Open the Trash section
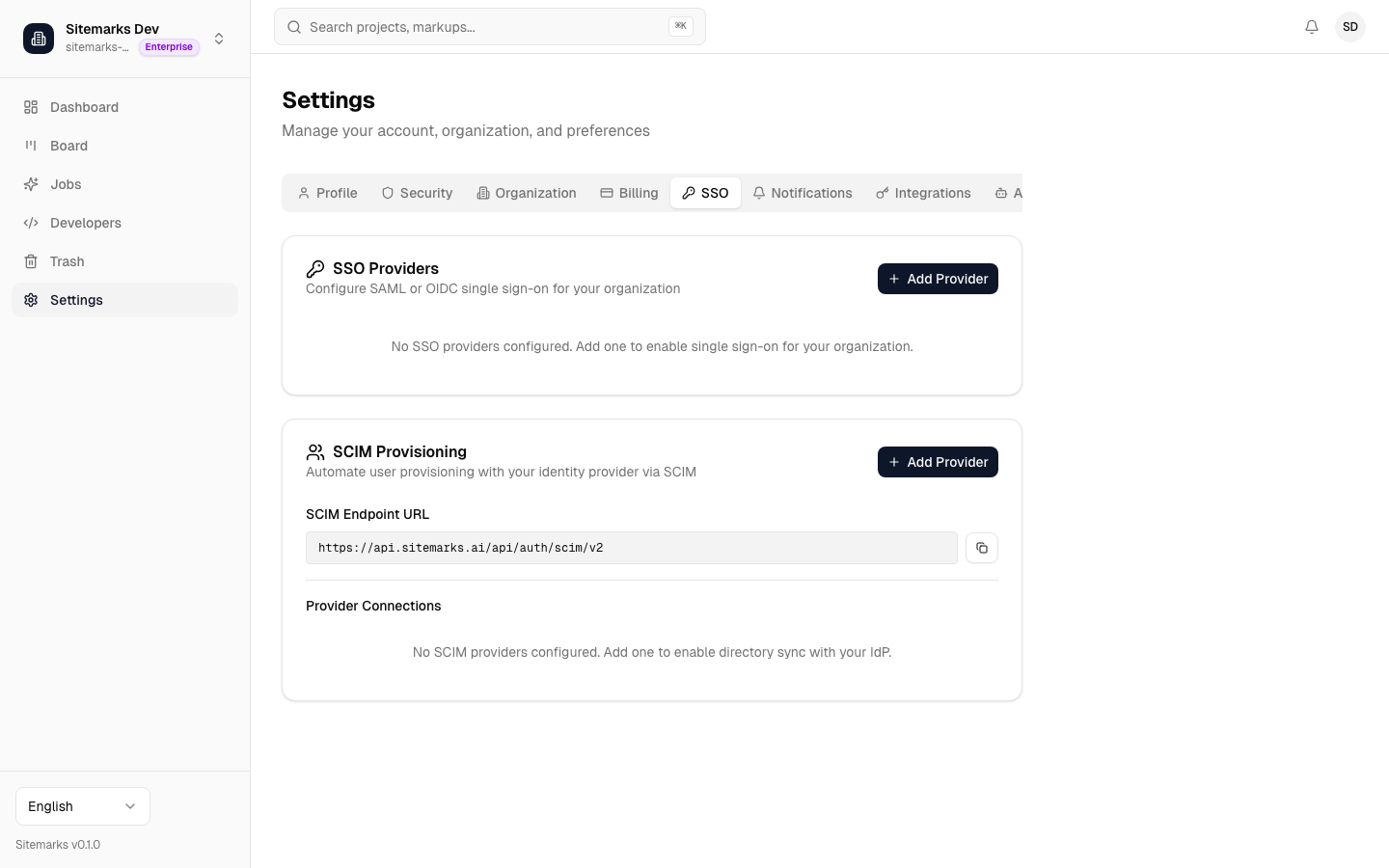 point(67,261)
